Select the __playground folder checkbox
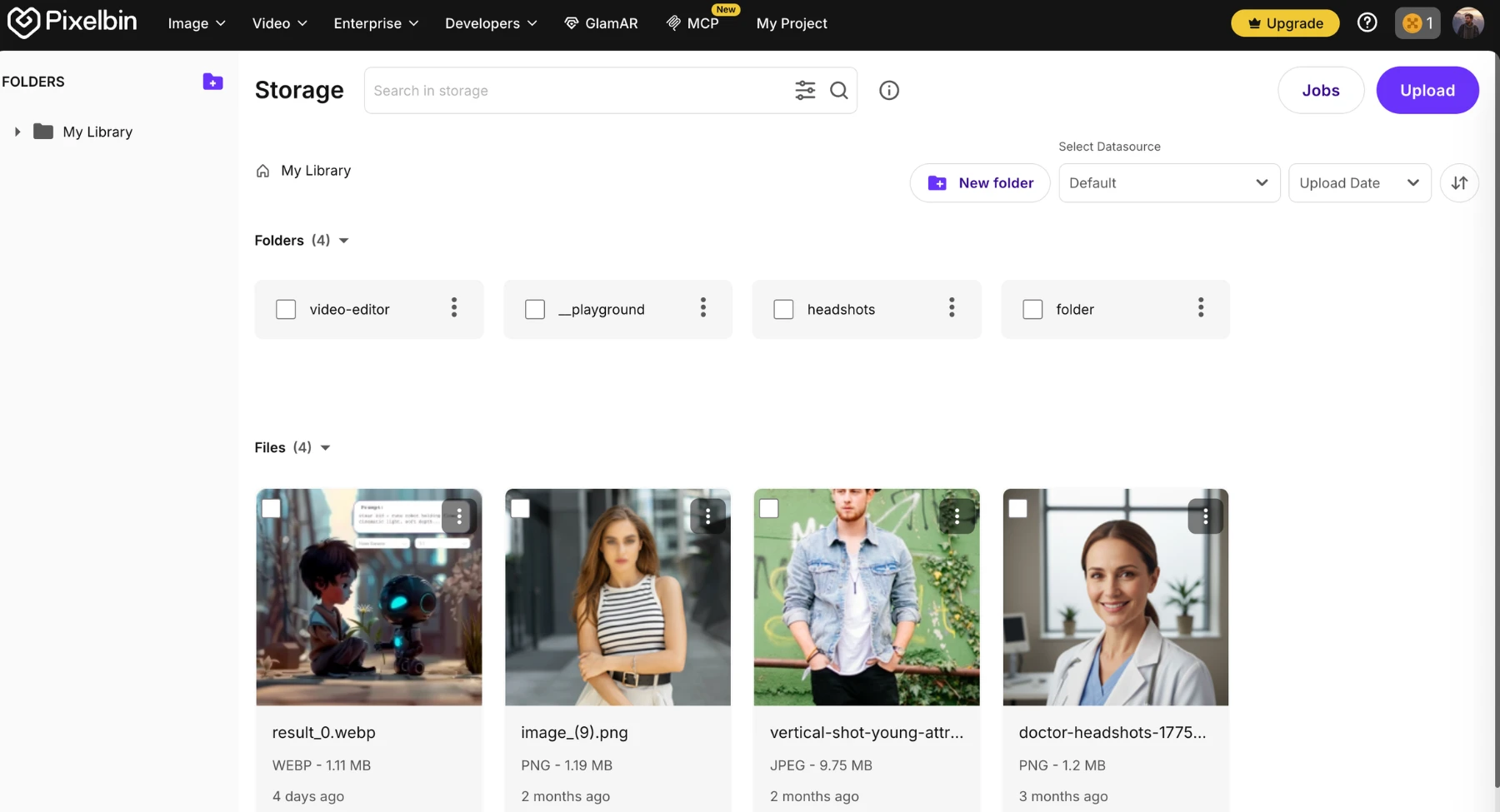The image size is (1500, 812). tap(535, 309)
